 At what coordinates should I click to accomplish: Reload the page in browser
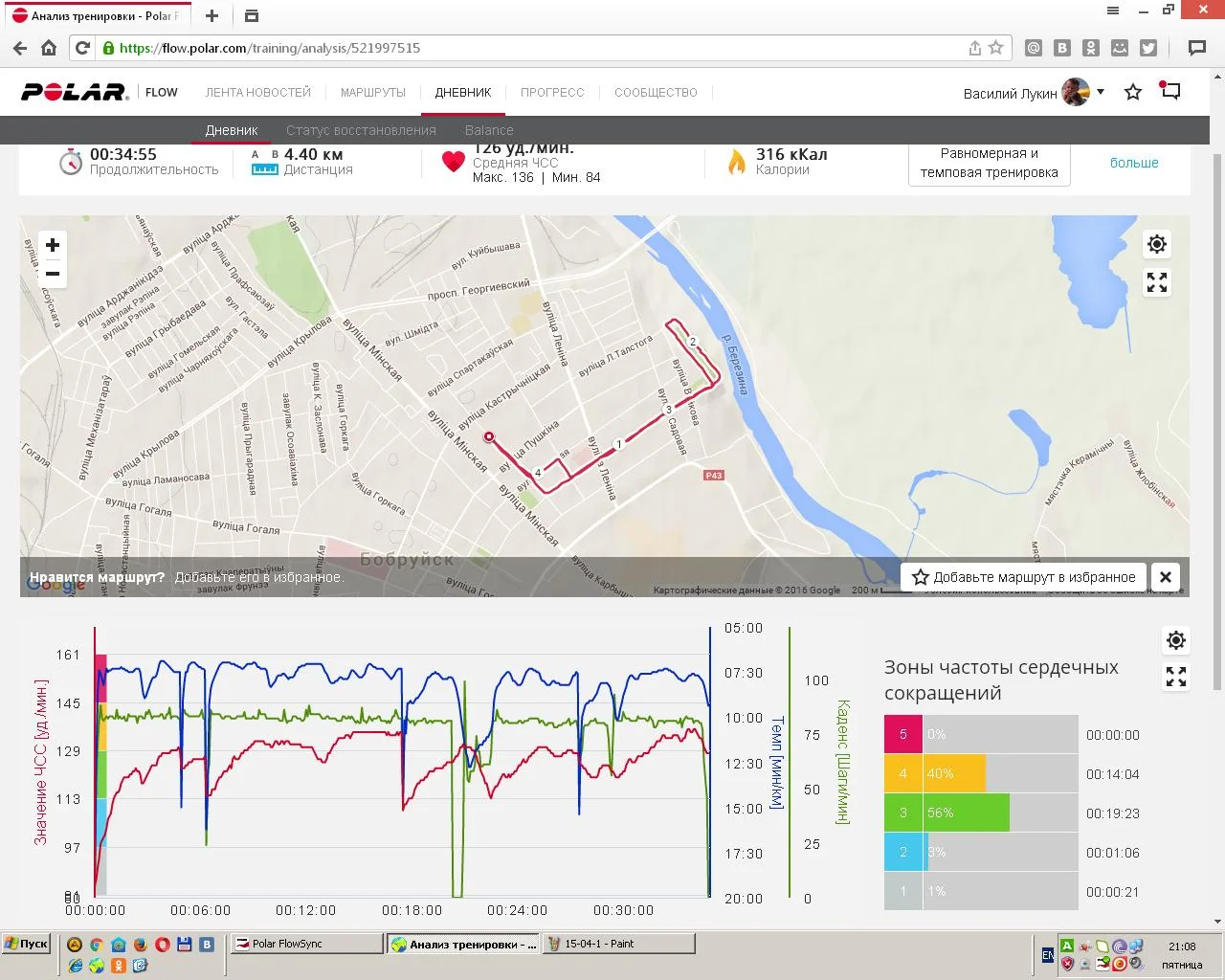pyautogui.click(x=82, y=48)
